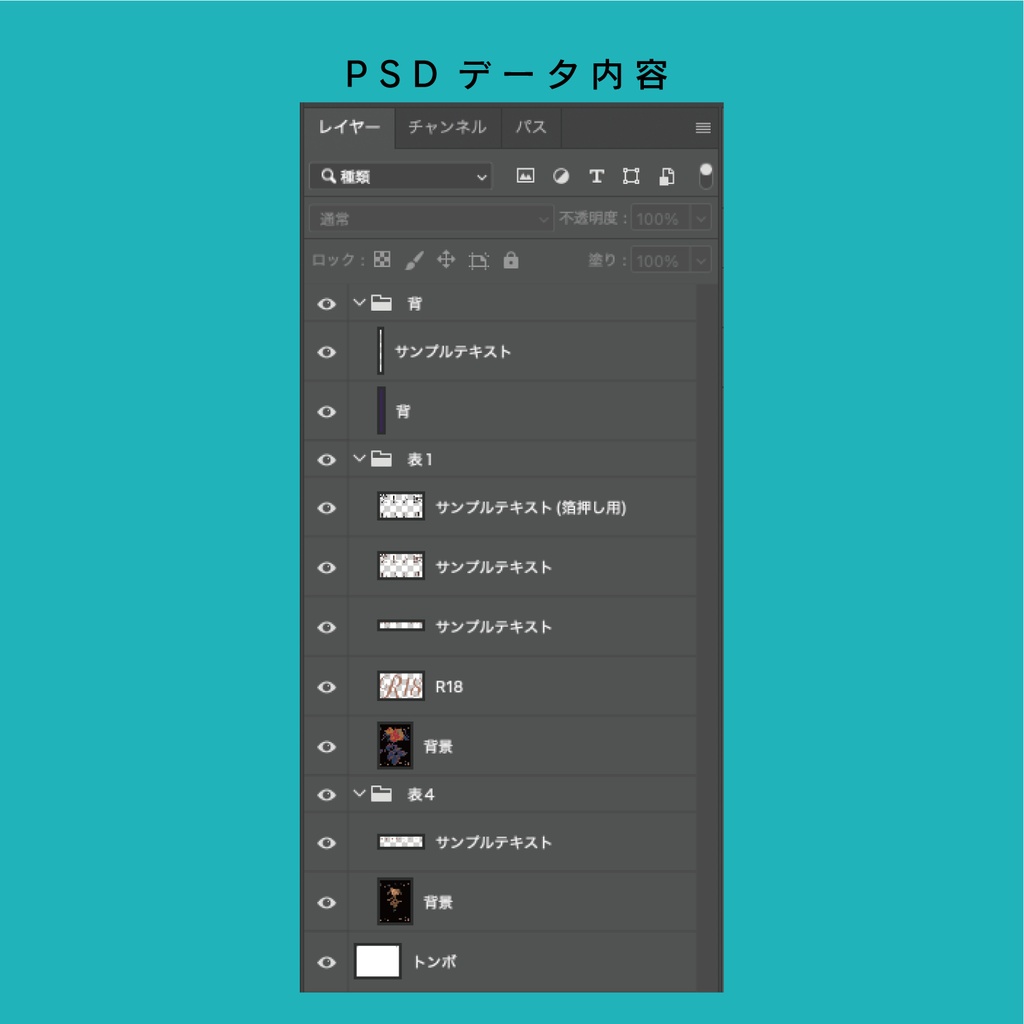Toggle the layer filtering on/off switch
The image size is (1024, 1024).
click(x=705, y=176)
